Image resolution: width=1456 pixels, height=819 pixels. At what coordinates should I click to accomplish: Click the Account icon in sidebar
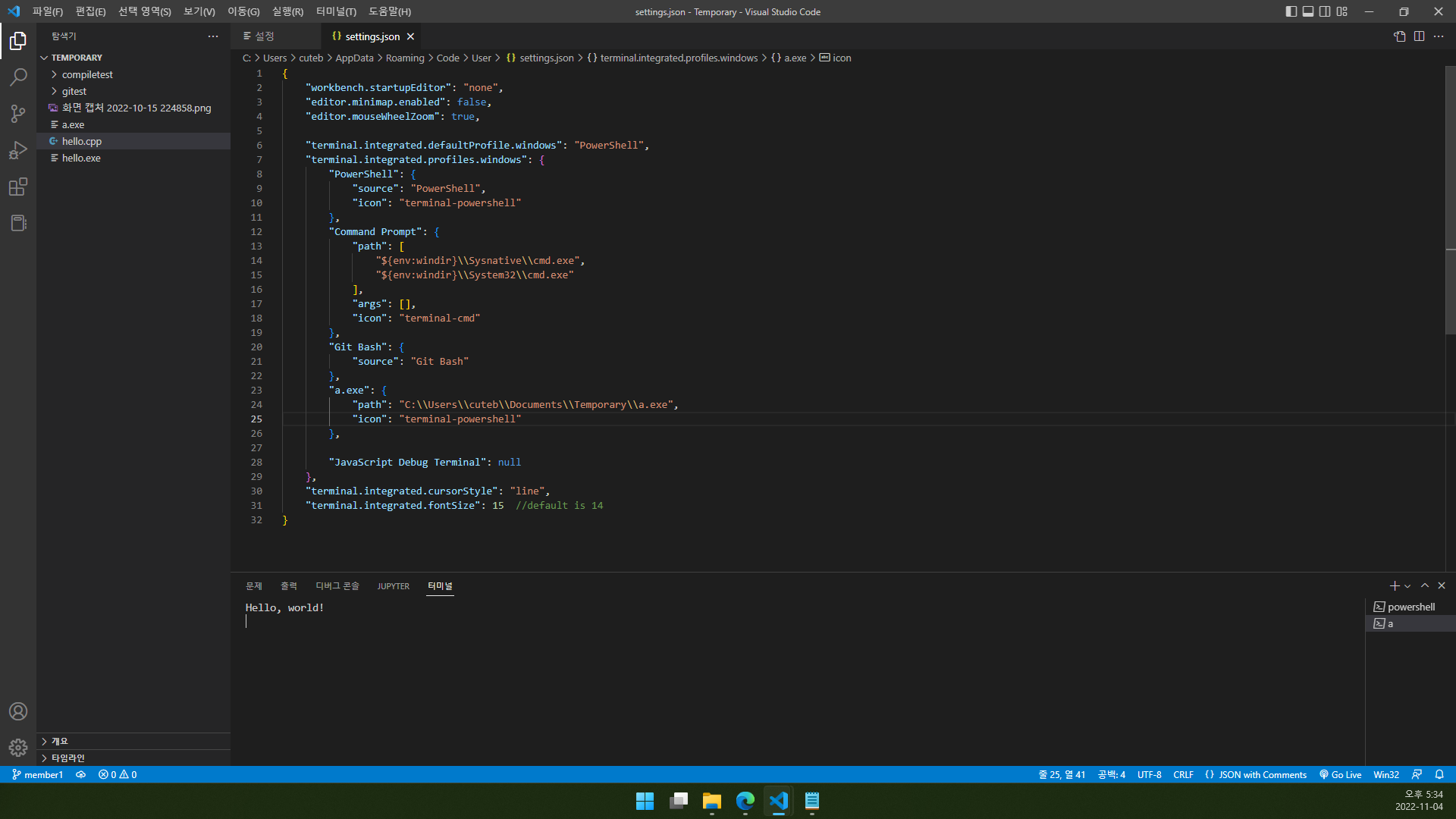point(18,711)
